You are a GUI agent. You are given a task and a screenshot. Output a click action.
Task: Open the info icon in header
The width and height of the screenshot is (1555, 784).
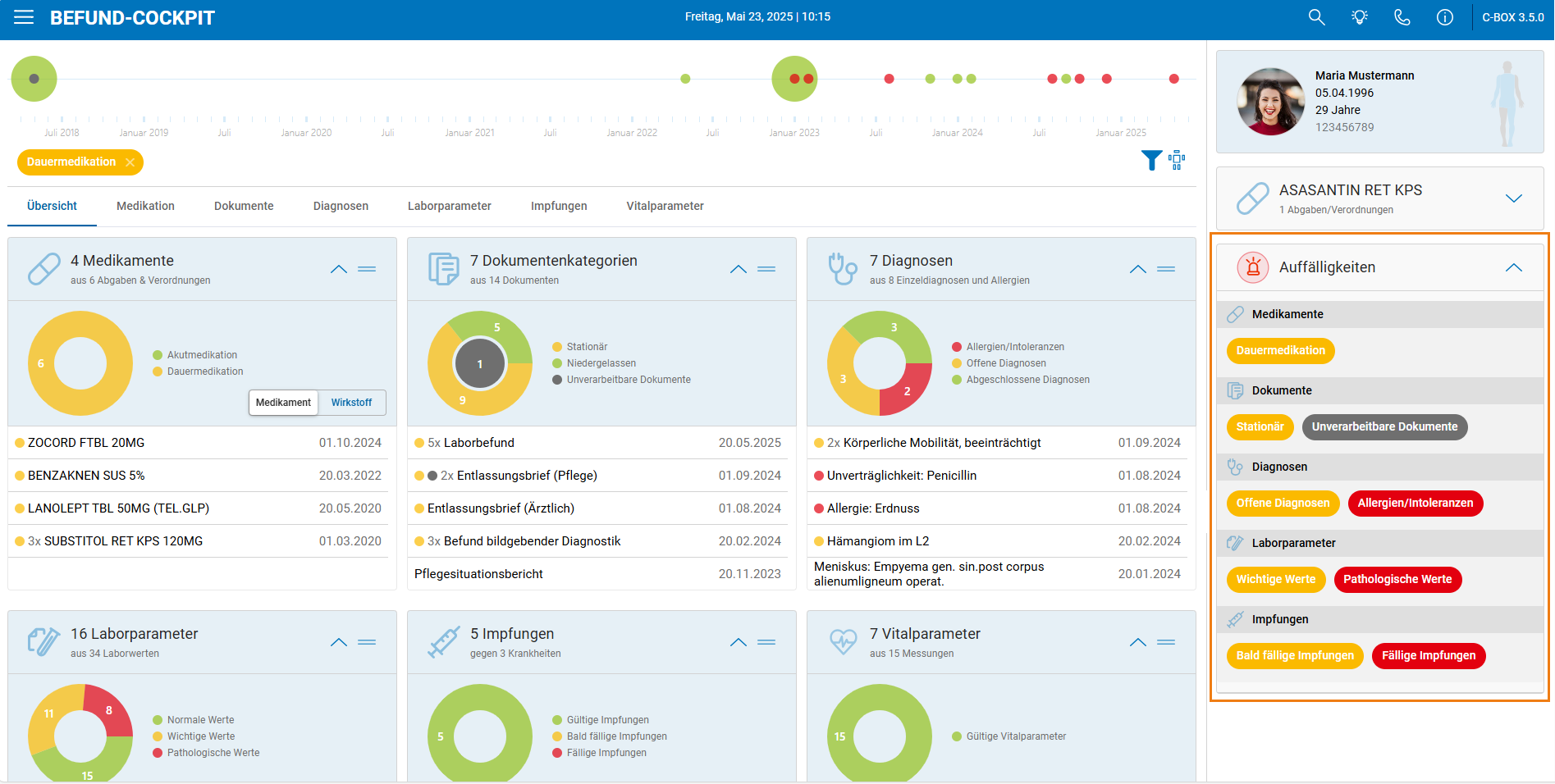click(x=1445, y=17)
